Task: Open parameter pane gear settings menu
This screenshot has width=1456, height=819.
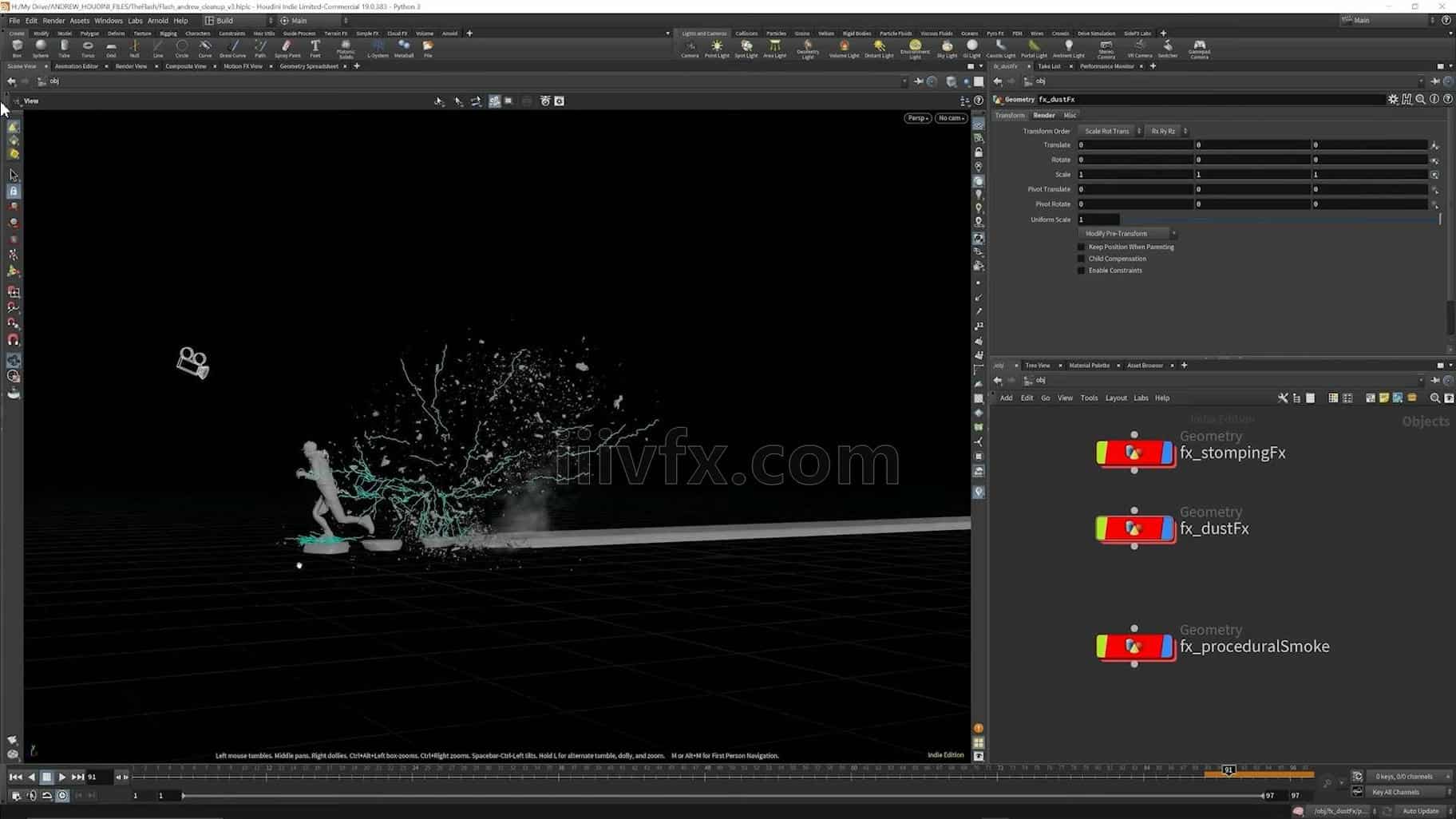Action: tap(1393, 99)
